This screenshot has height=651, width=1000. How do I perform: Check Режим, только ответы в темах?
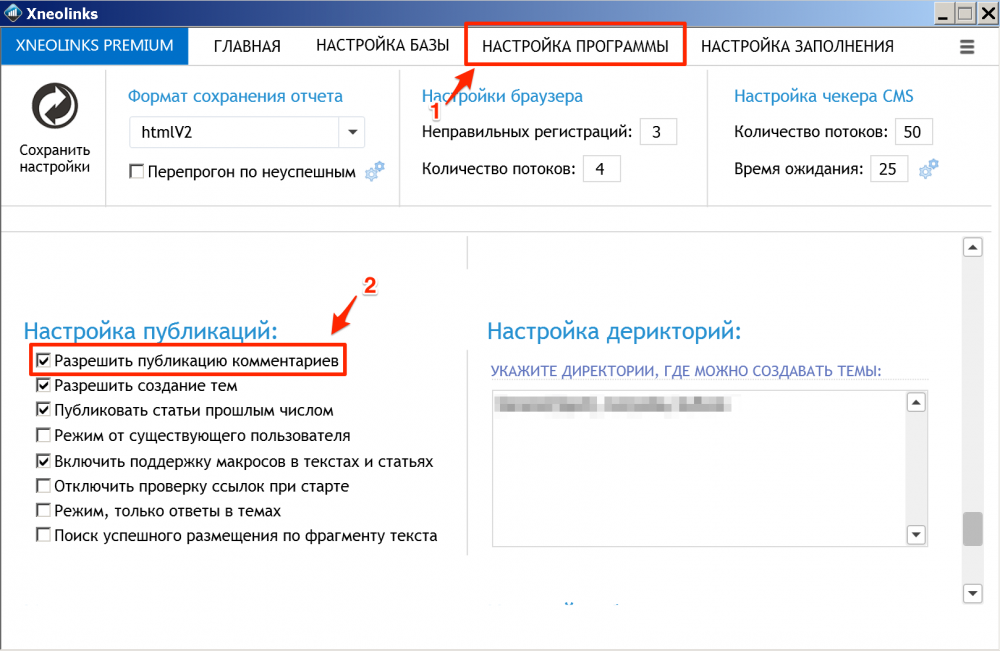pos(43,511)
